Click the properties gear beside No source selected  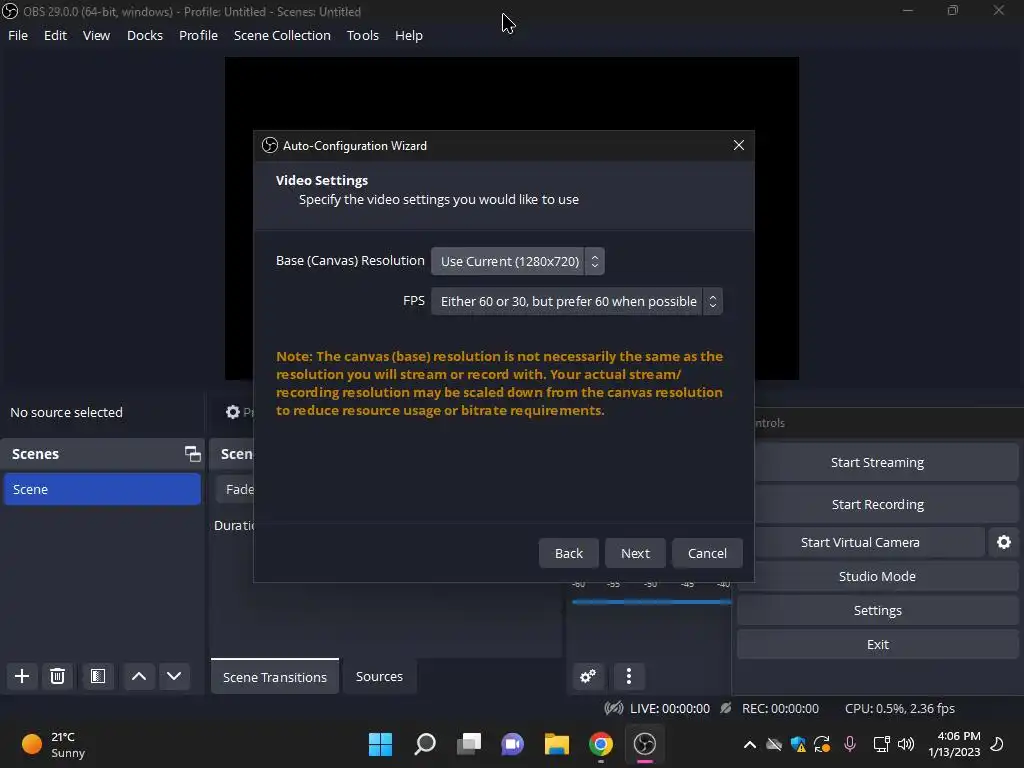tap(233, 412)
